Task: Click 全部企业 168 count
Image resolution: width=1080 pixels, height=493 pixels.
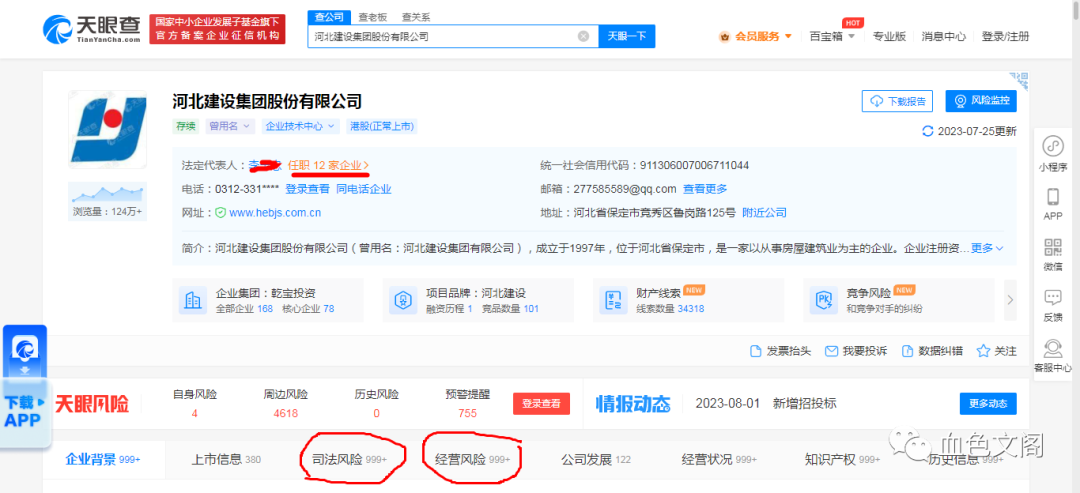Action: pyautogui.click(x=245, y=308)
